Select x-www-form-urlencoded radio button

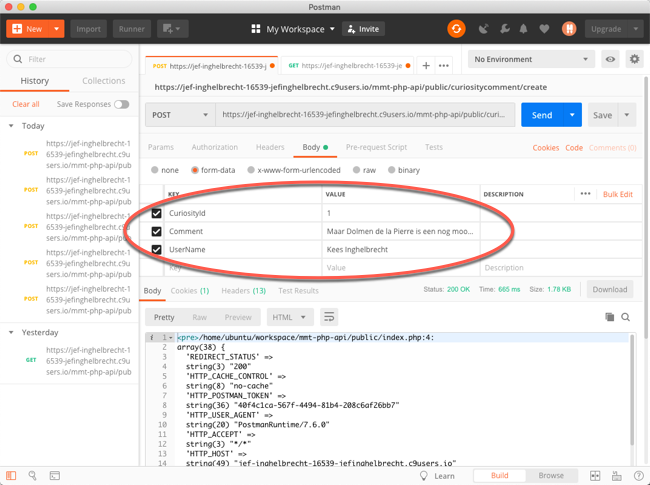[251, 170]
